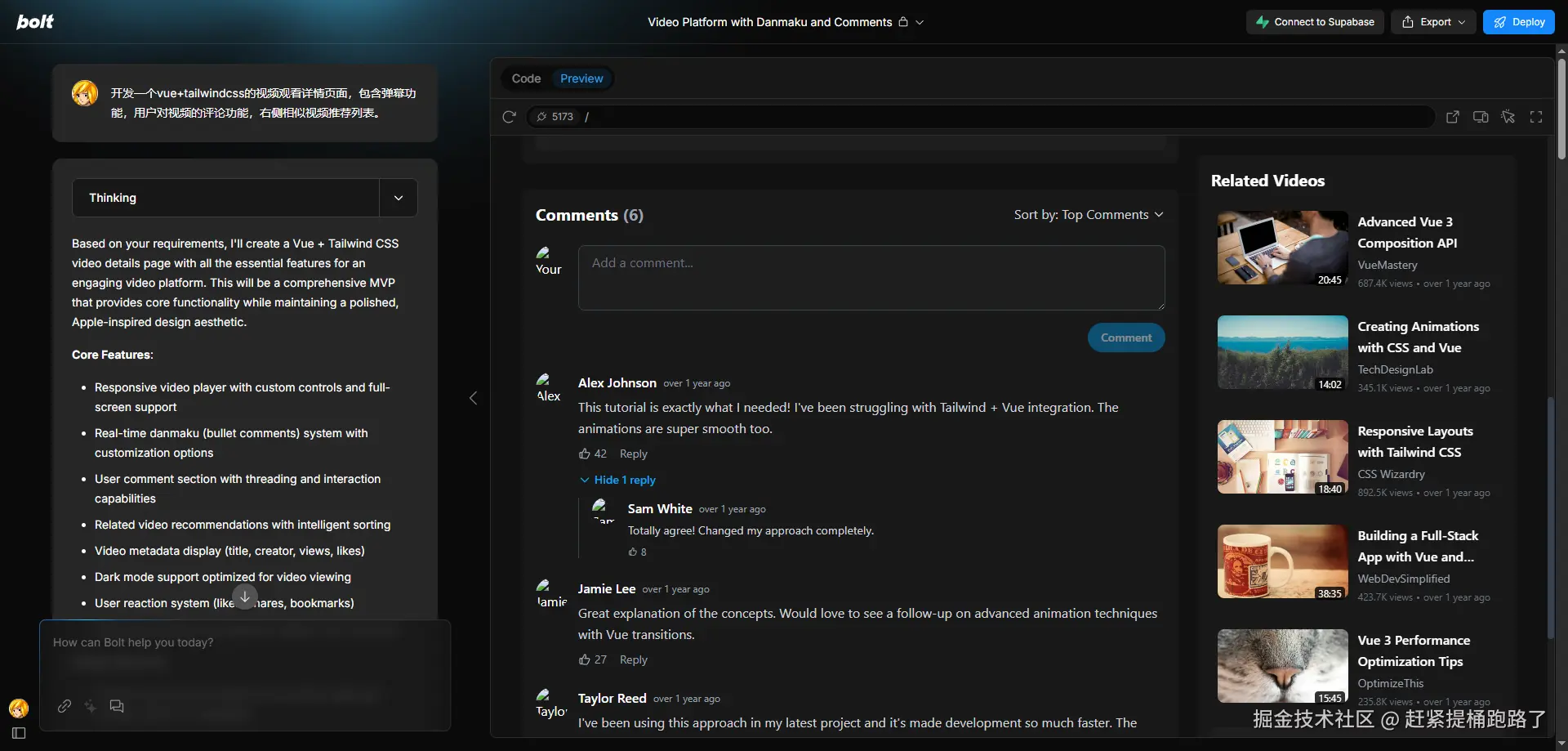The width and height of the screenshot is (1568, 751).
Task: Toggle the inspector element selector icon
Action: (x=1508, y=117)
